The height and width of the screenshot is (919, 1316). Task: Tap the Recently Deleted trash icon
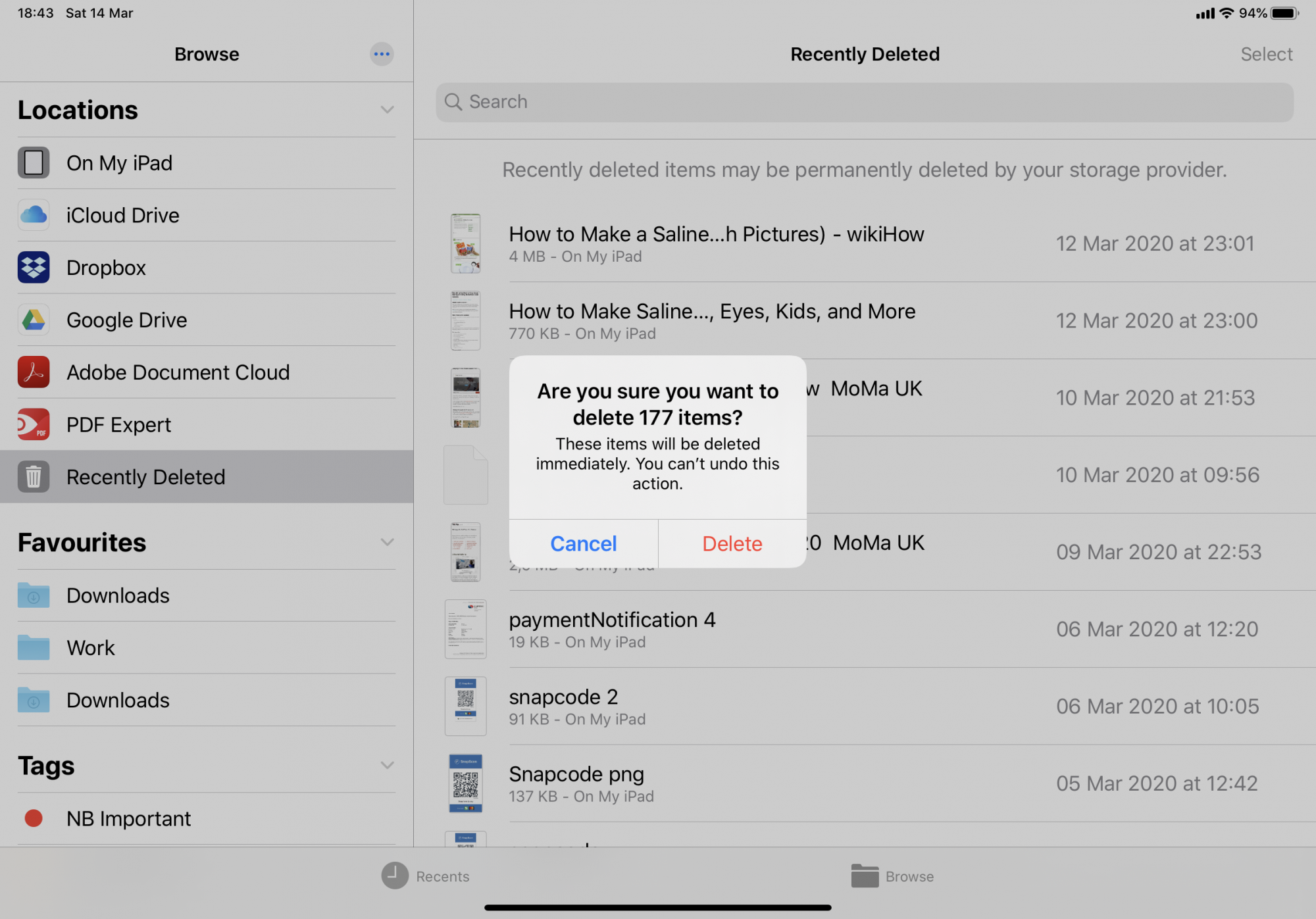click(34, 477)
